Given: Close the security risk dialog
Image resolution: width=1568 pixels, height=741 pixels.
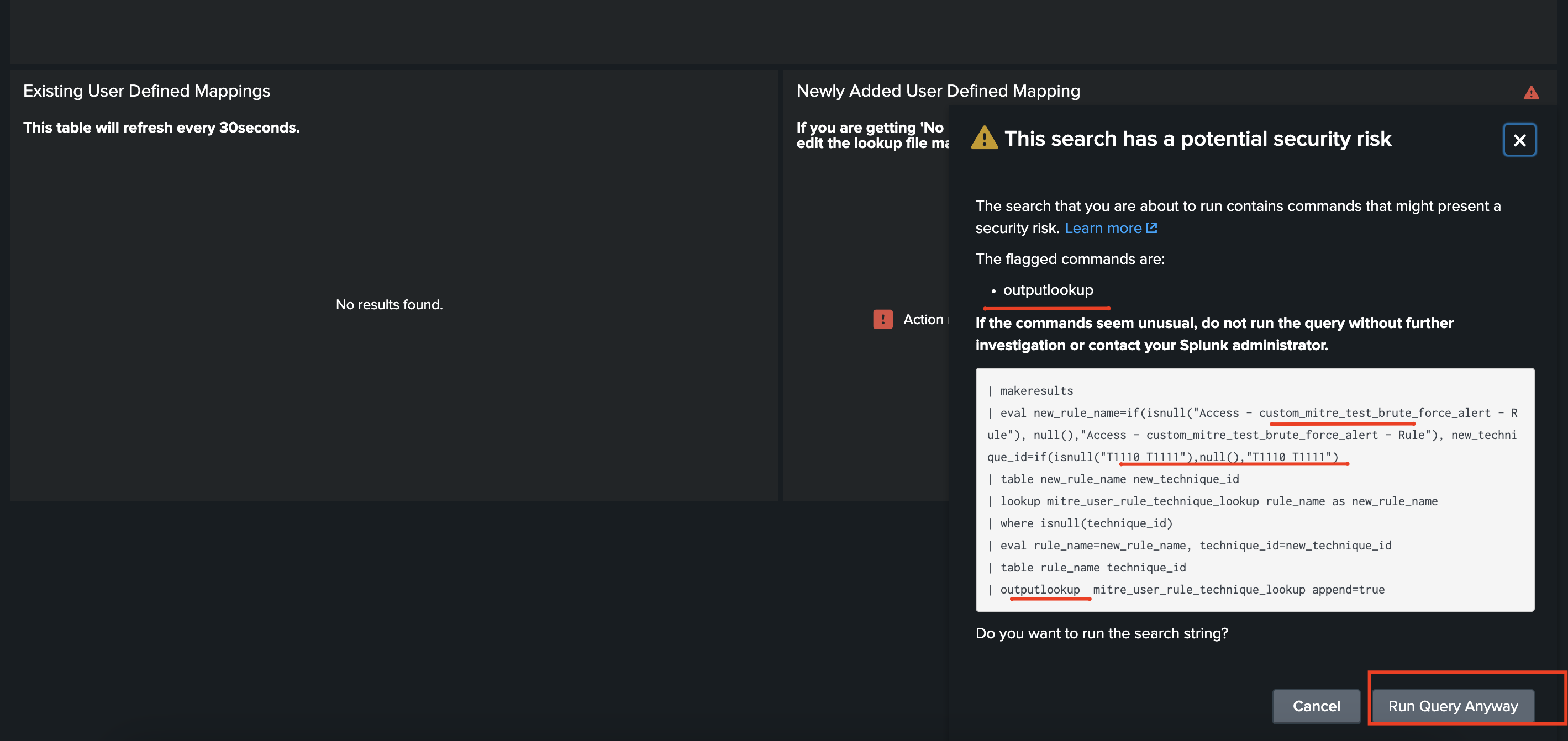Looking at the screenshot, I should pos(1519,140).
